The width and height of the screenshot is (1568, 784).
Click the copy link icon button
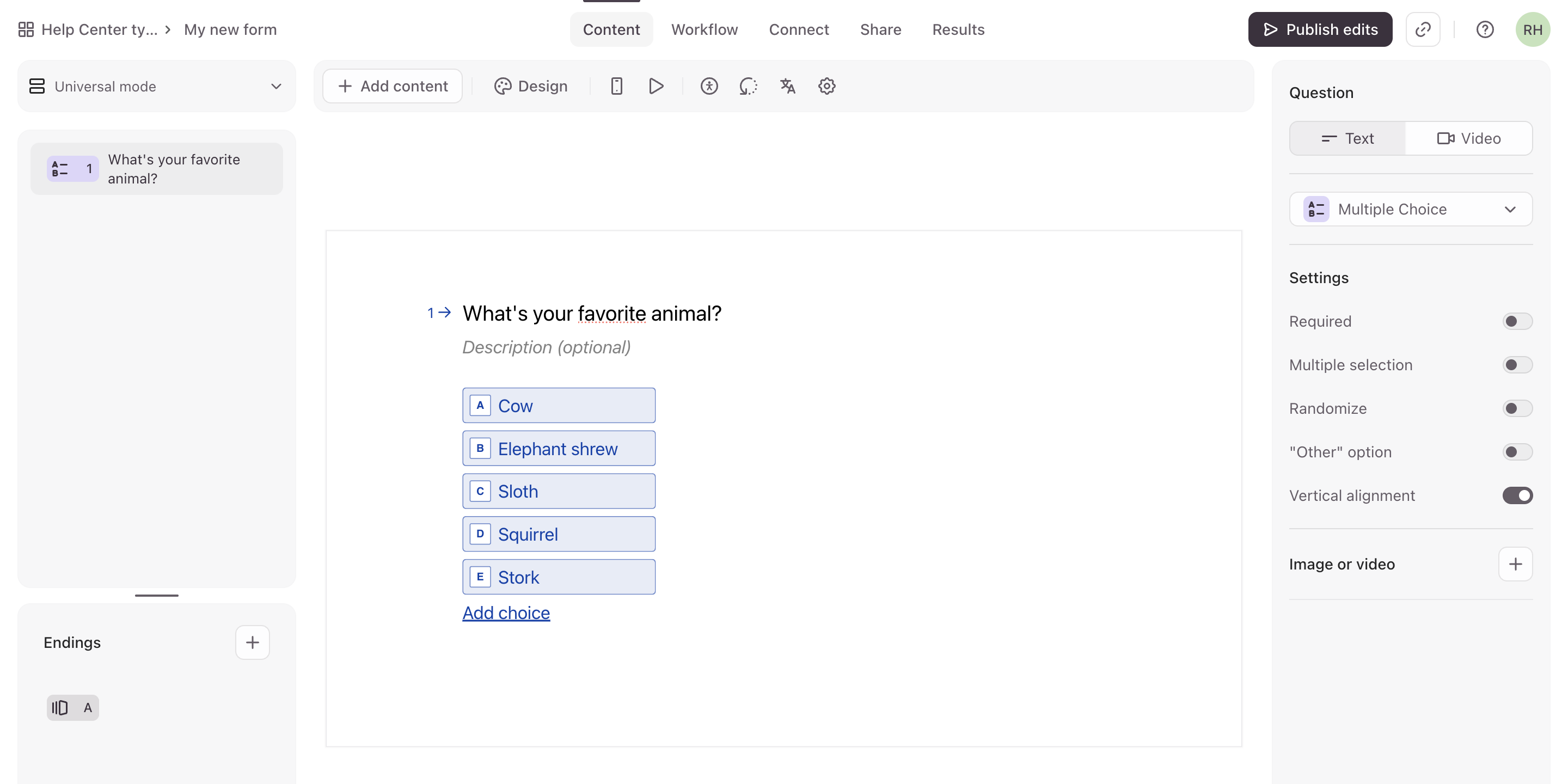tap(1423, 29)
